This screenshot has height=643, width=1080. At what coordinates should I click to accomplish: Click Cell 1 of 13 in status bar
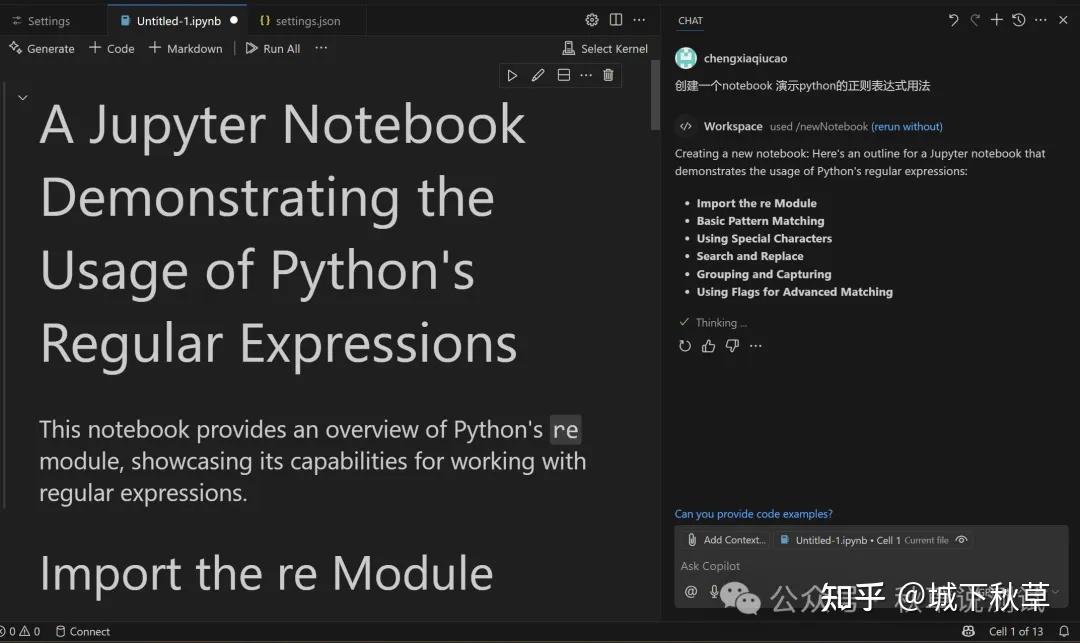(x=1016, y=631)
